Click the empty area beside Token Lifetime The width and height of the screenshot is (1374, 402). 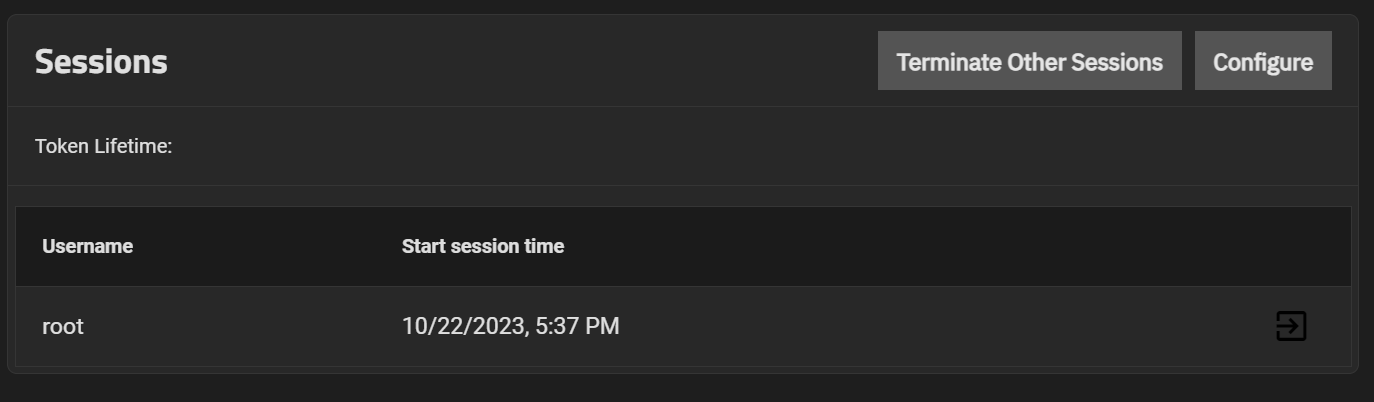coord(760,146)
